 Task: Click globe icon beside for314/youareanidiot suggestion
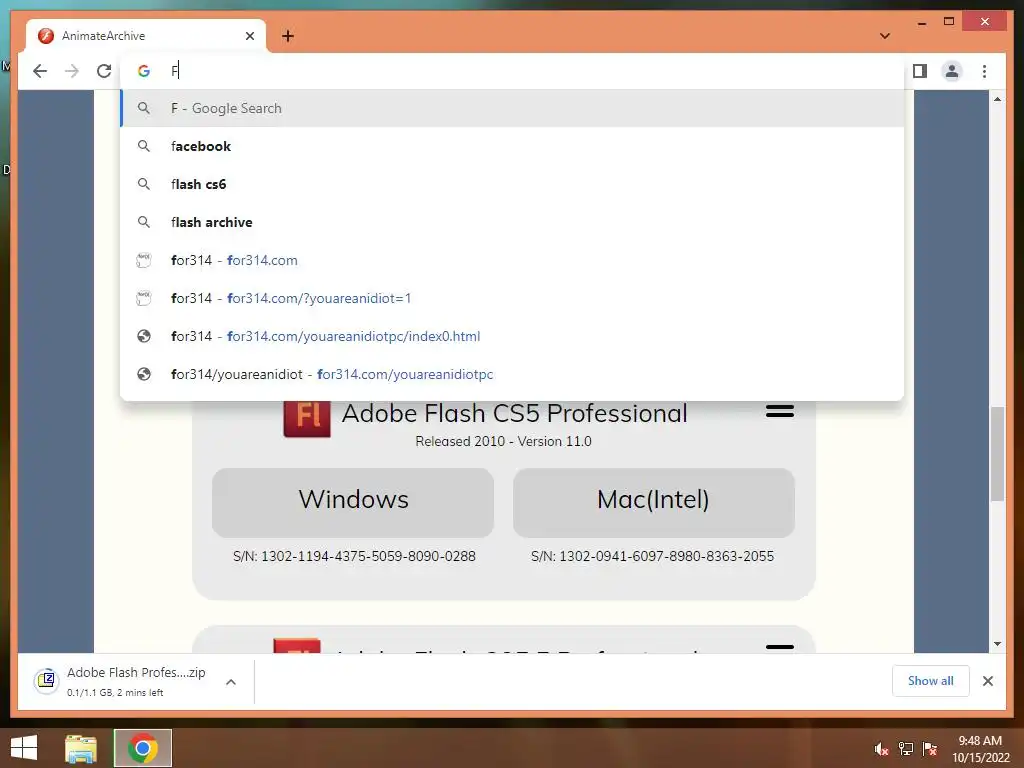144,374
